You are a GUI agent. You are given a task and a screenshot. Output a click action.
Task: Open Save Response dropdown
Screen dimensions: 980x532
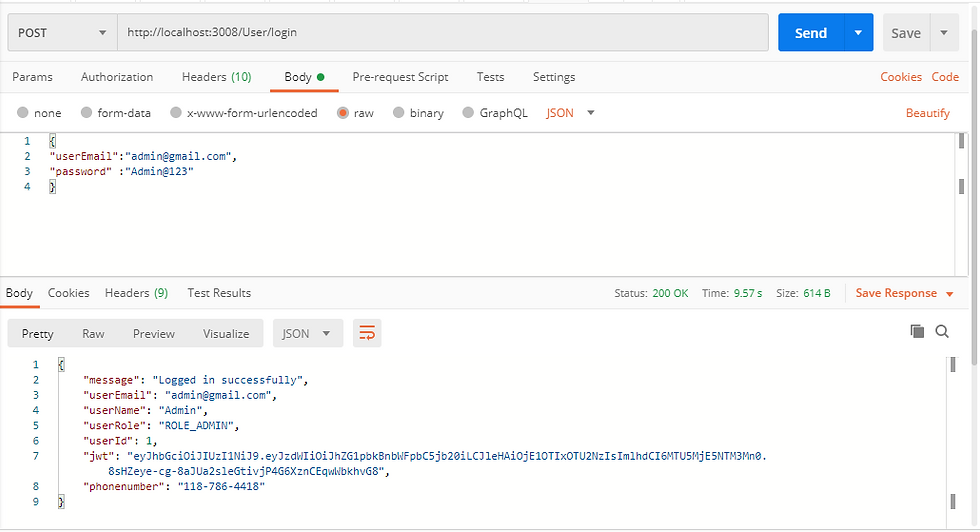tap(904, 293)
